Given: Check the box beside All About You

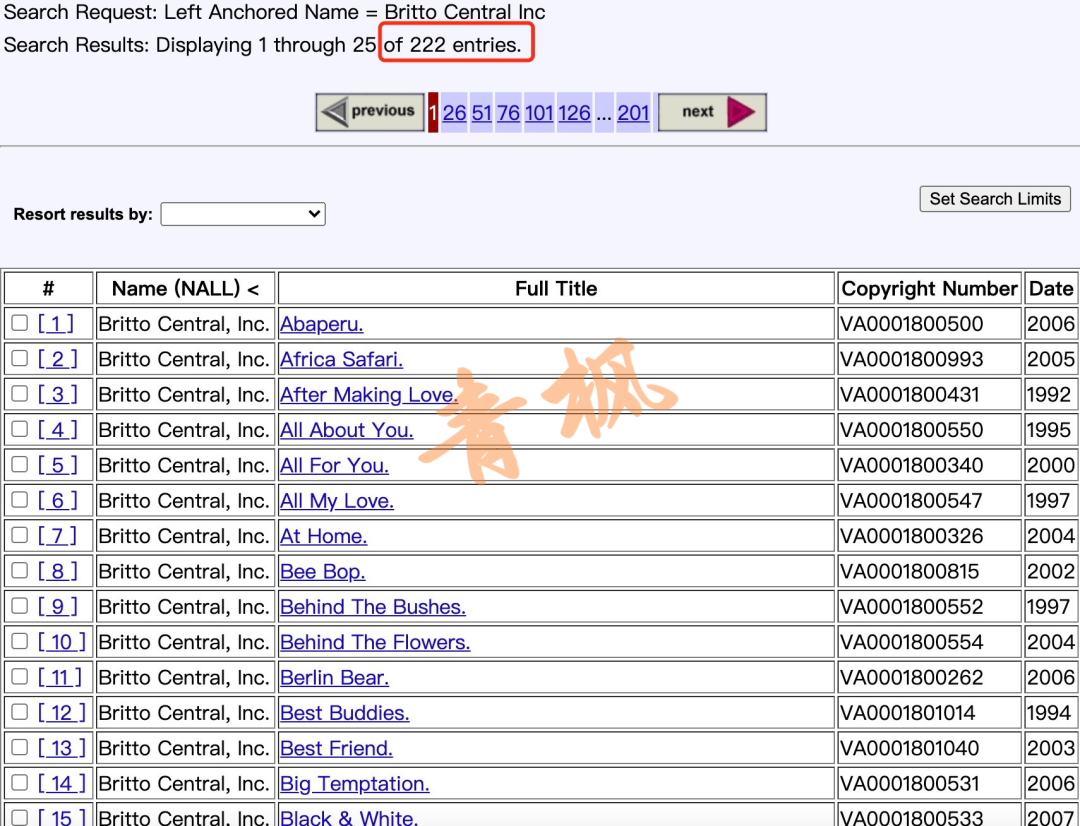Looking at the screenshot, I should coord(19,429).
